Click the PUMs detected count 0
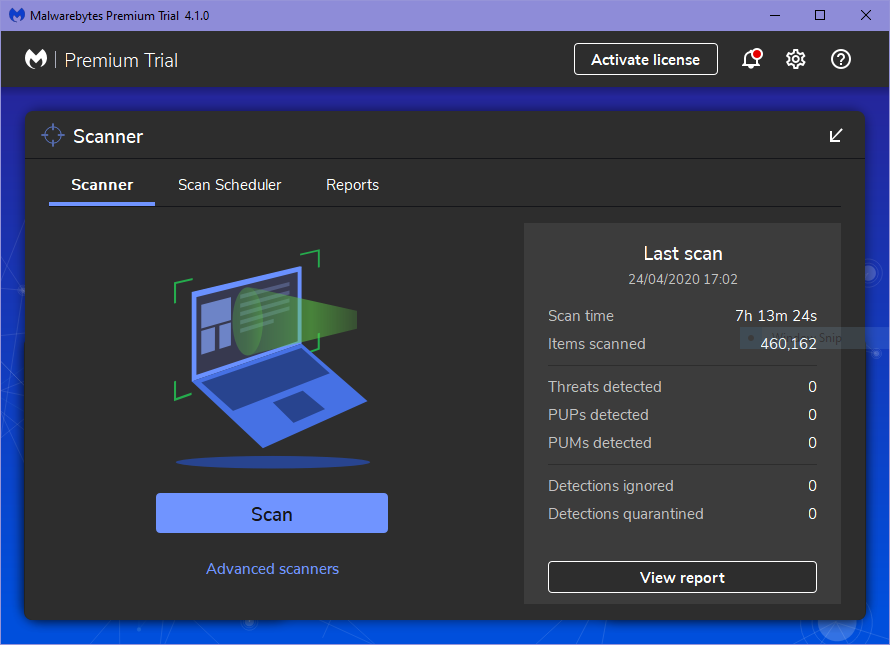Viewport: 890px width, 645px height. tap(812, 443)
